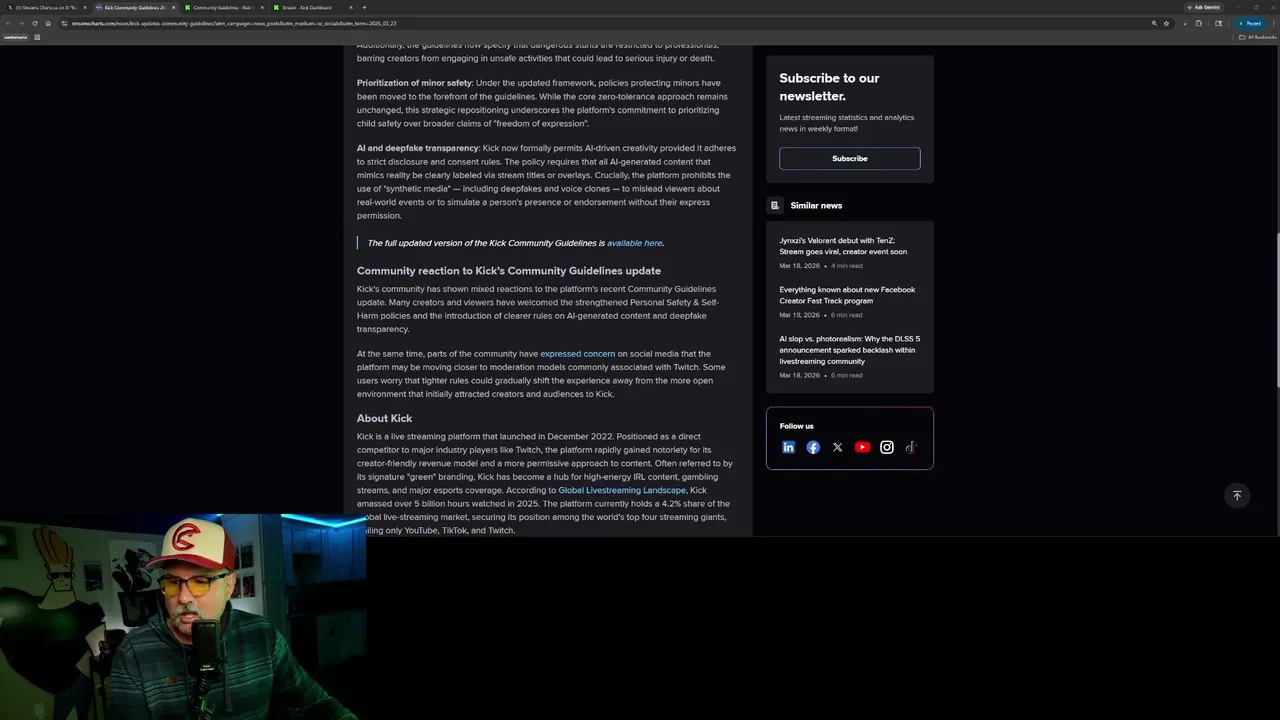This screenshot has width=1280, height=720.
Task: Click the 'AI and deepfake transparency' bold text
Action: pos(418,148)
